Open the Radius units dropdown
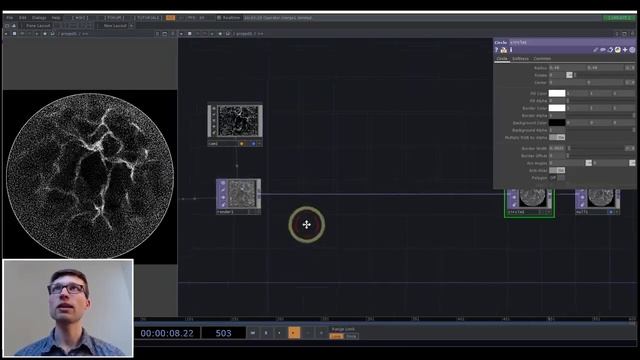The height and width of the screenshot is (360, 640). click(629, 68)
